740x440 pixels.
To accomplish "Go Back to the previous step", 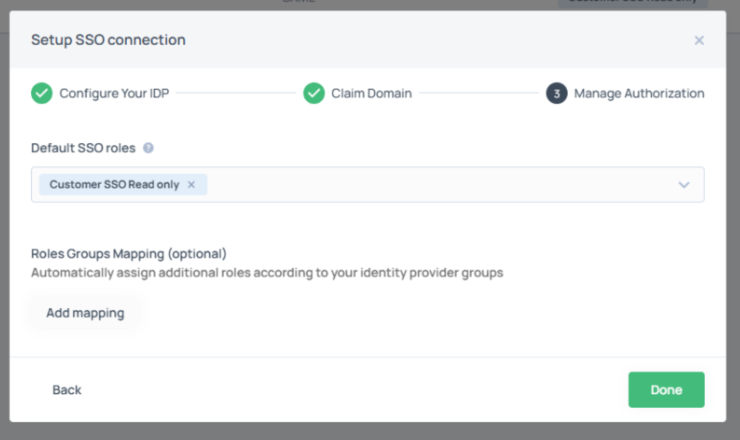I will (67, 390).
